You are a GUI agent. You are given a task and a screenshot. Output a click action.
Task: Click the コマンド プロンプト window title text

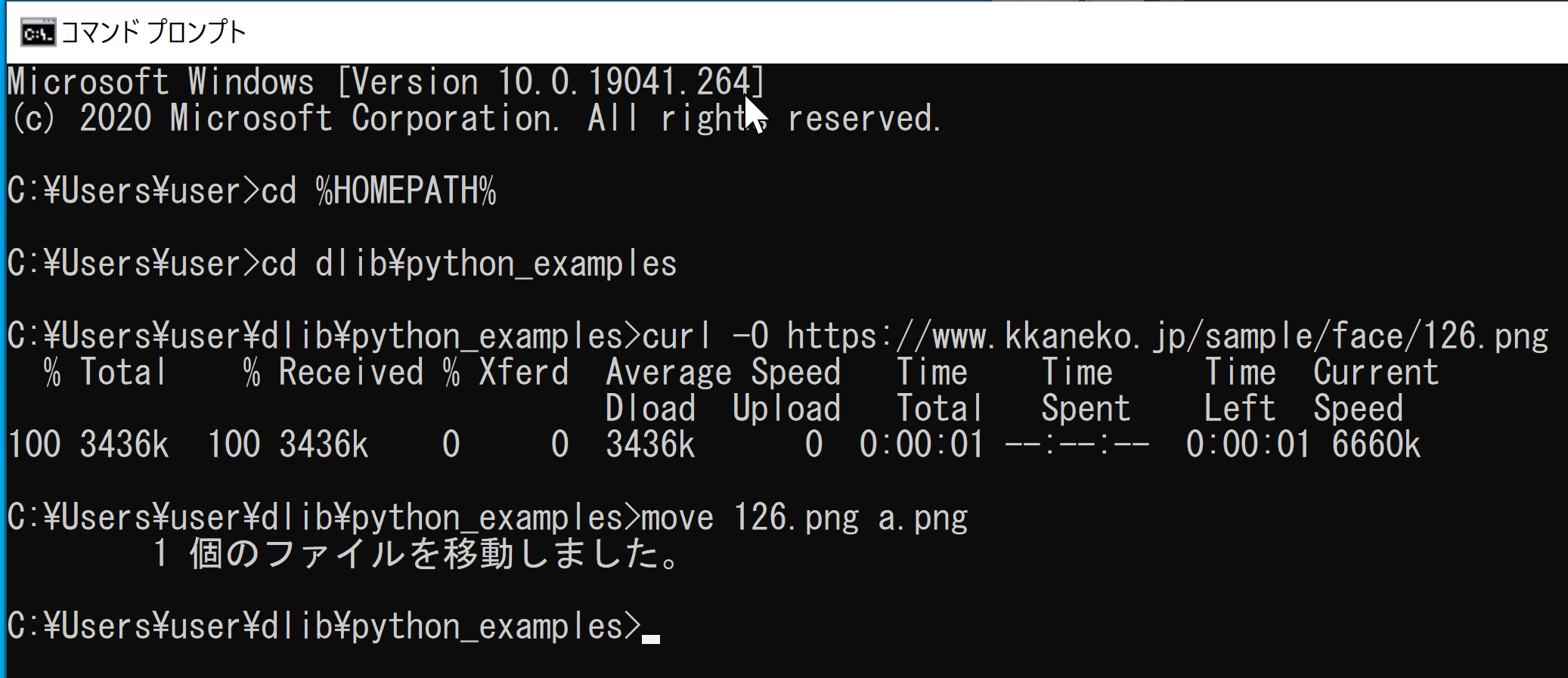pyautogui.click(x=153, y=33)
